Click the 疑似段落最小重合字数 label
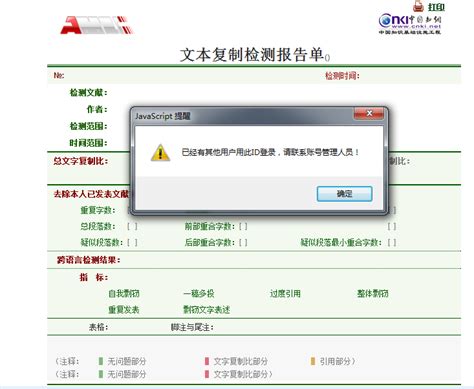 click(341, 242)
